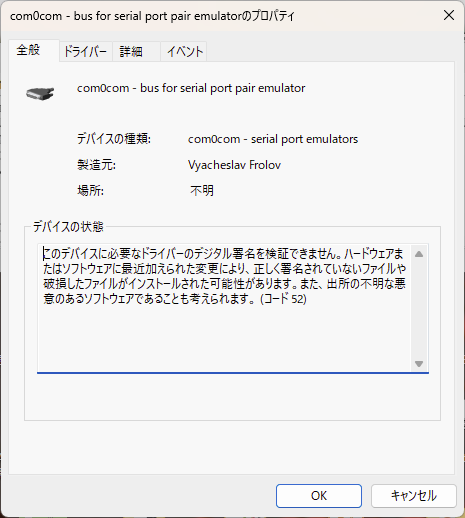Click the Vyacheslav Frolov manufacturer value
The width and height of the screenshot is (465, 518).
[x=234, y=165]
